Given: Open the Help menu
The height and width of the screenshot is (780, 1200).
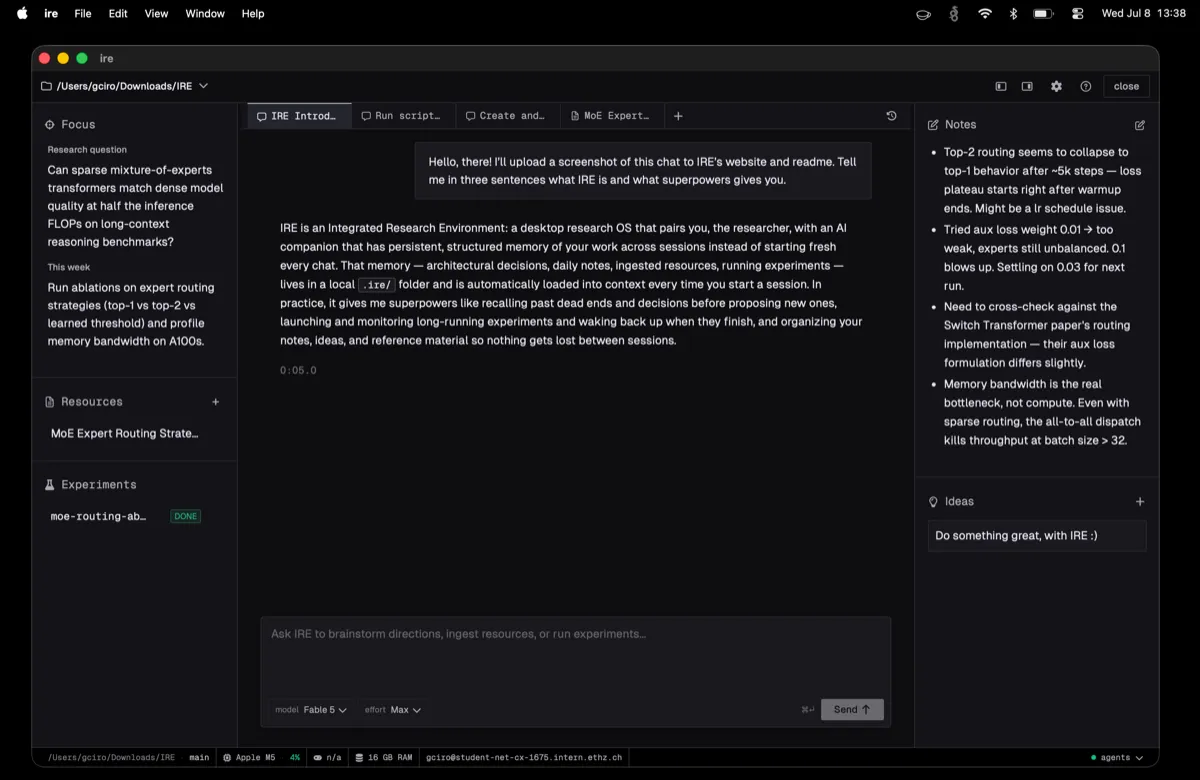Looking at the screenshot, I should click(253, 14).
